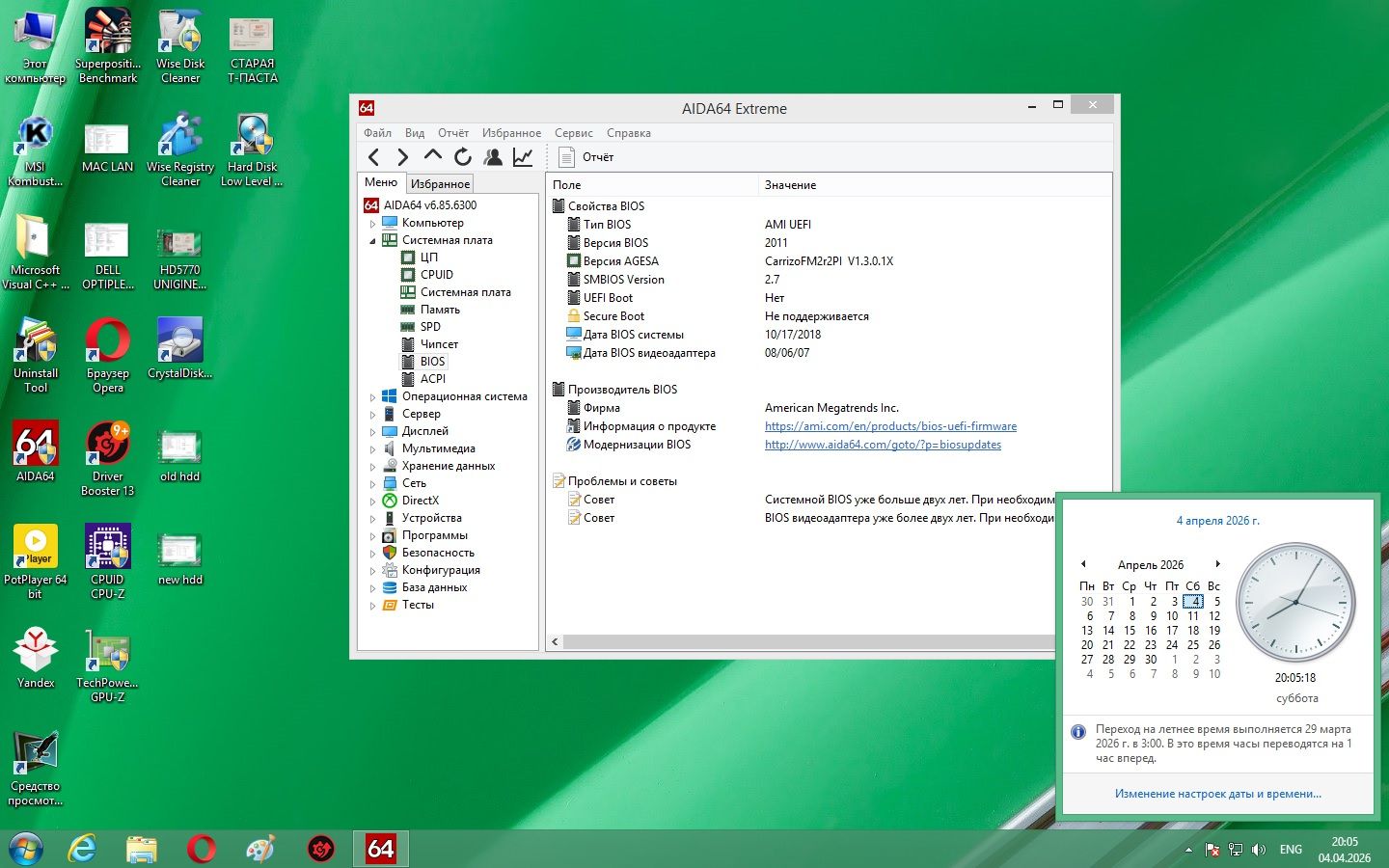Click the Поле column header
The width and height of the screenshot is (1389, 868).
point(652,185)
